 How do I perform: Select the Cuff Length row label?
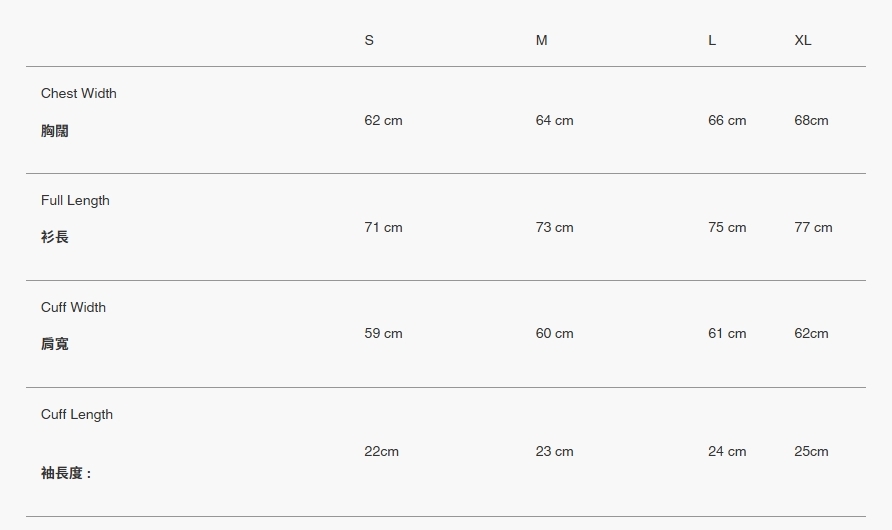pos(77,414)
